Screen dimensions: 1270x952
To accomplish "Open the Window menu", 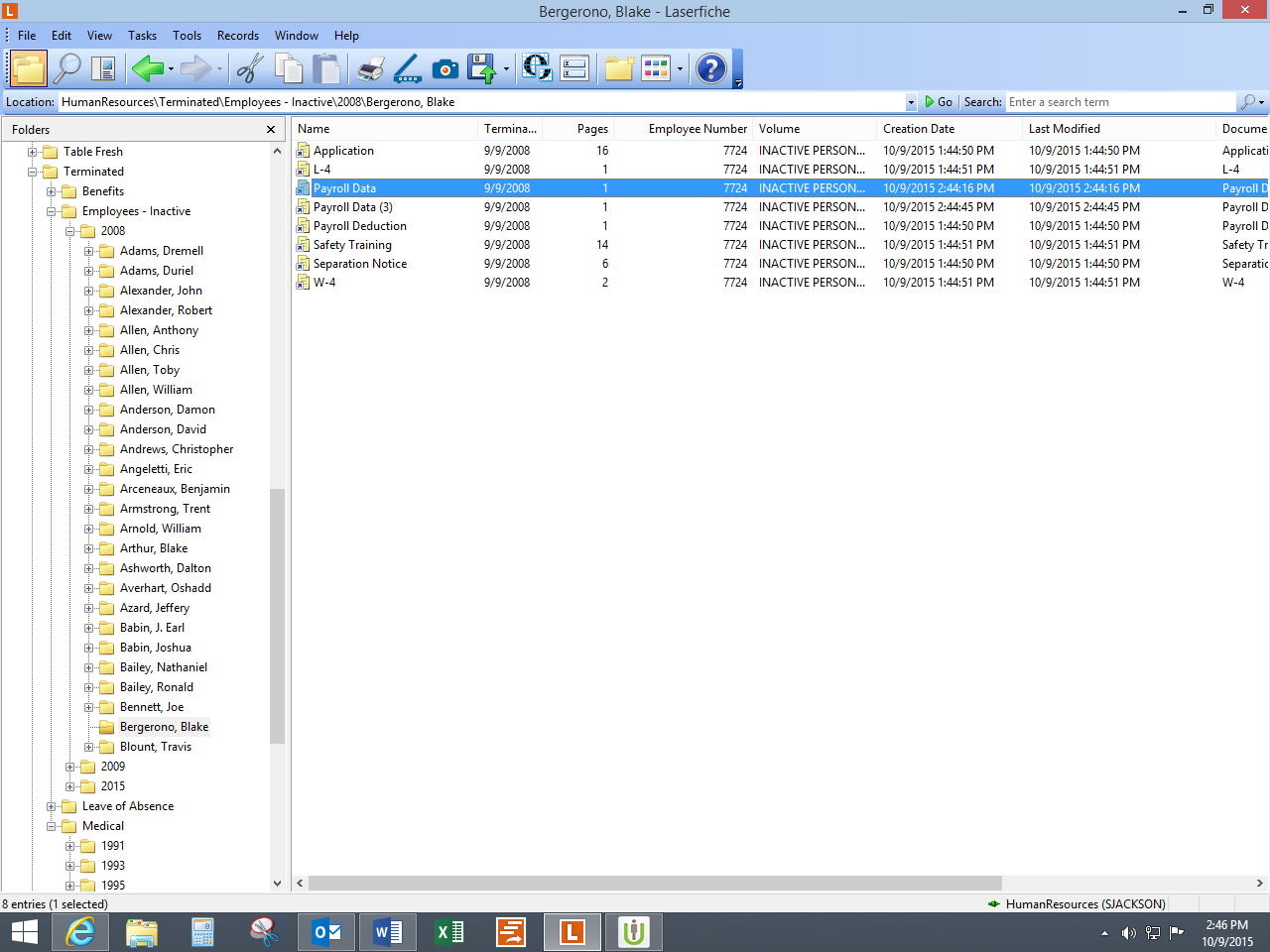I will coord(297,36).
